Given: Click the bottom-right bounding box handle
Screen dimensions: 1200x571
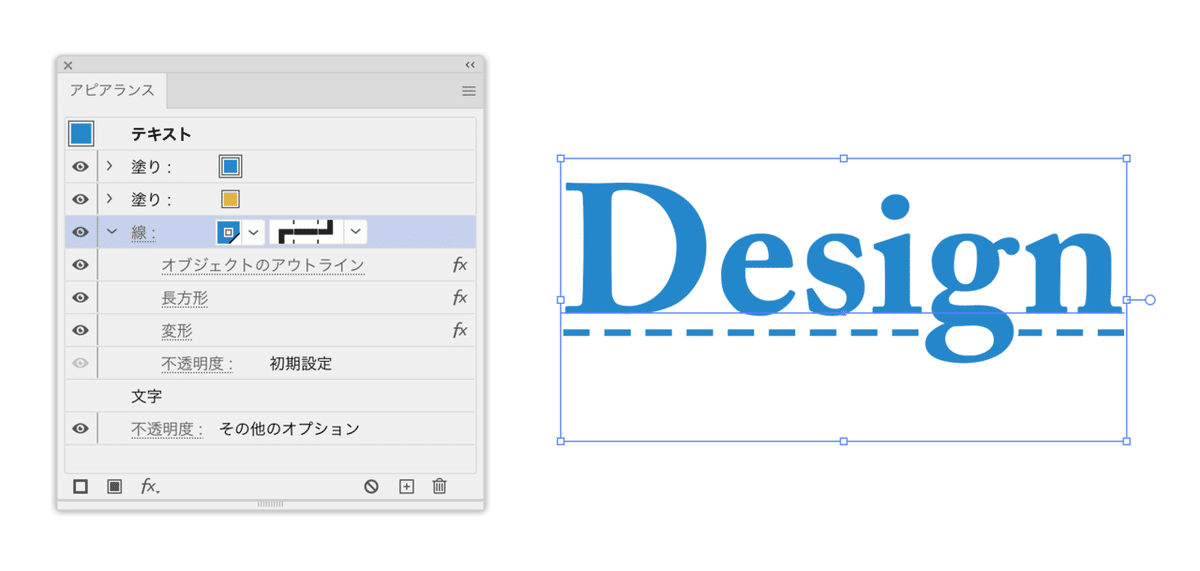Looking at the screenshot, I should 1127,441.
